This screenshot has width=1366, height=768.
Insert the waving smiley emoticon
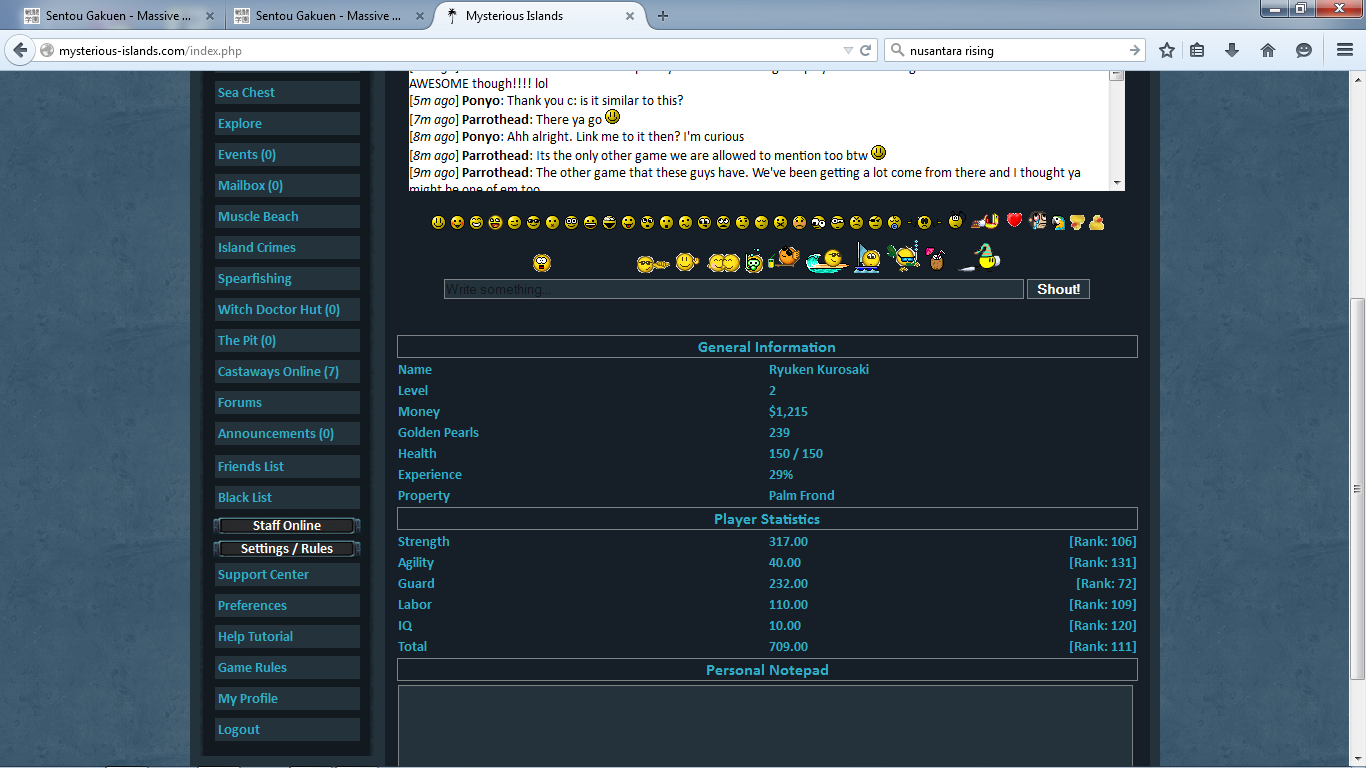(x=686, y=262)
